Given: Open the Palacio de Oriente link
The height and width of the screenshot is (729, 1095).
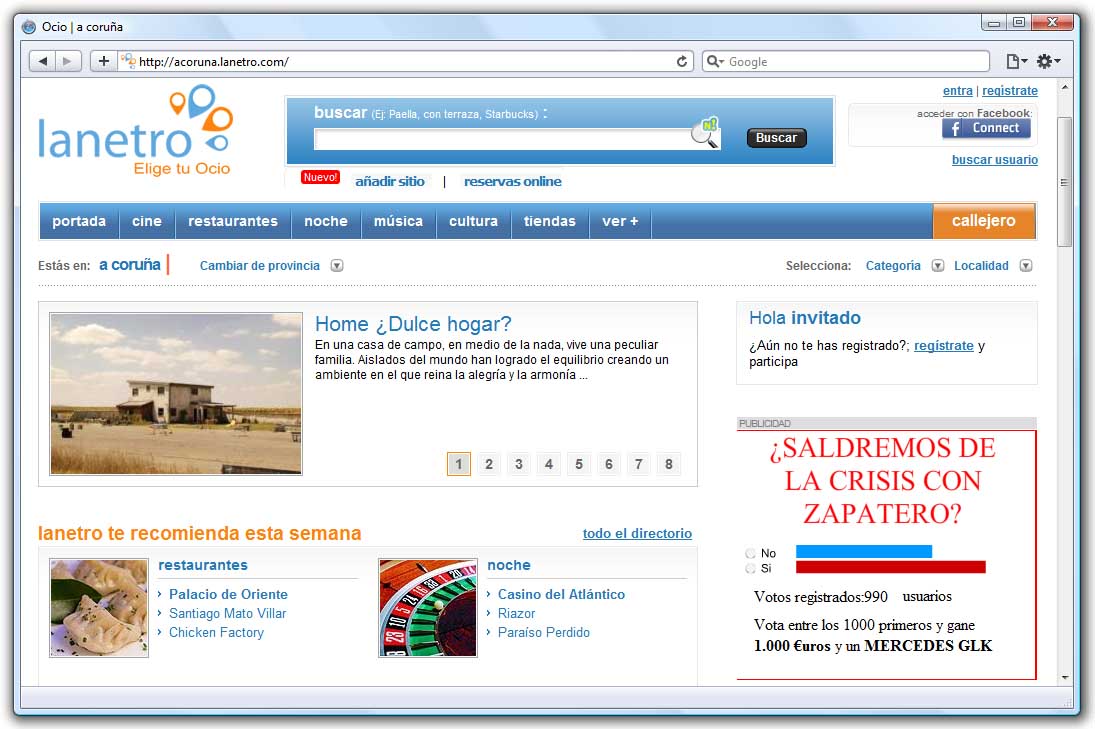Looking at the screenshot, I should [228, 594].
